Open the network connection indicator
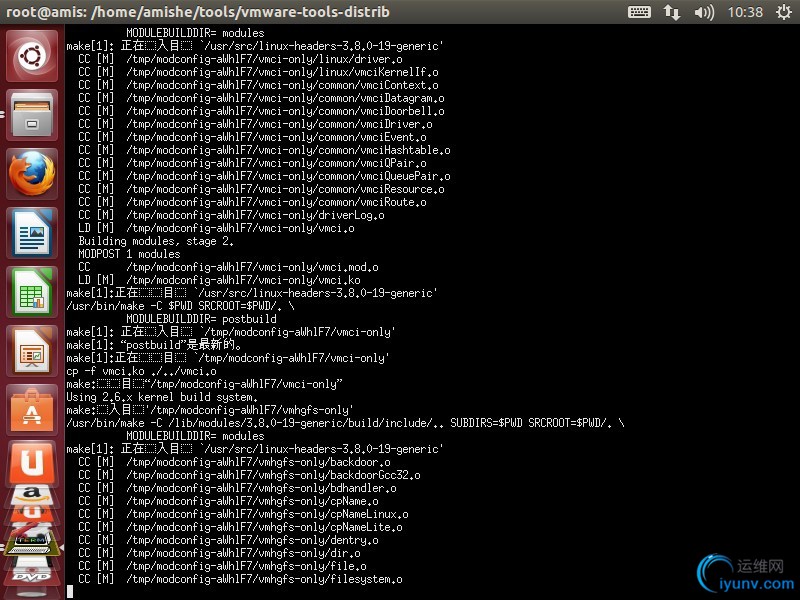 click(x=672, y=12)
